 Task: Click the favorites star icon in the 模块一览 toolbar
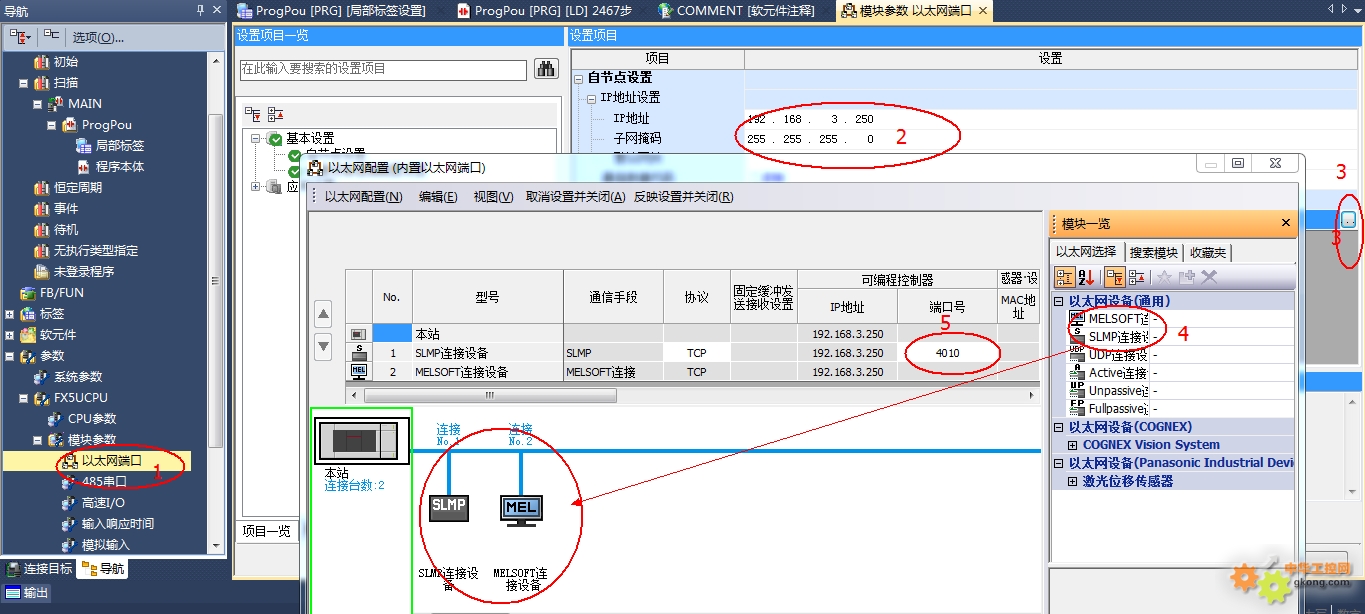(1164, 277)
